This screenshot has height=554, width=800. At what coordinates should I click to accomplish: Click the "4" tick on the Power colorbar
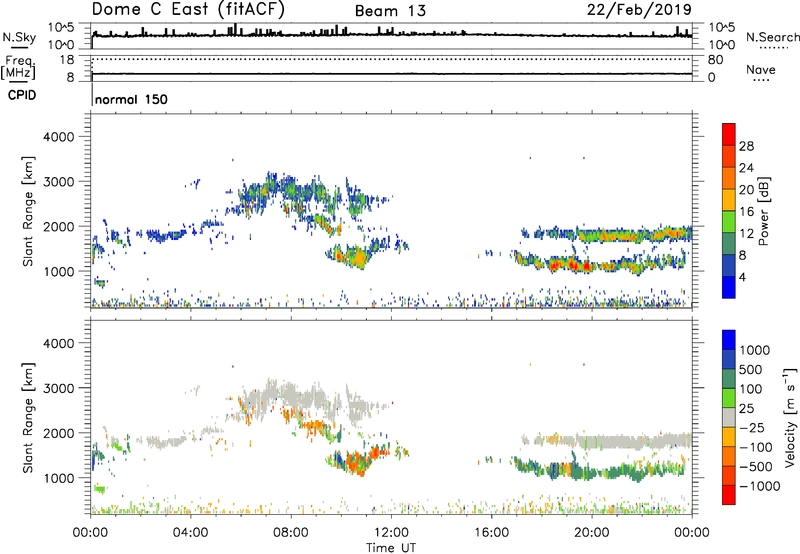(743, 278)
